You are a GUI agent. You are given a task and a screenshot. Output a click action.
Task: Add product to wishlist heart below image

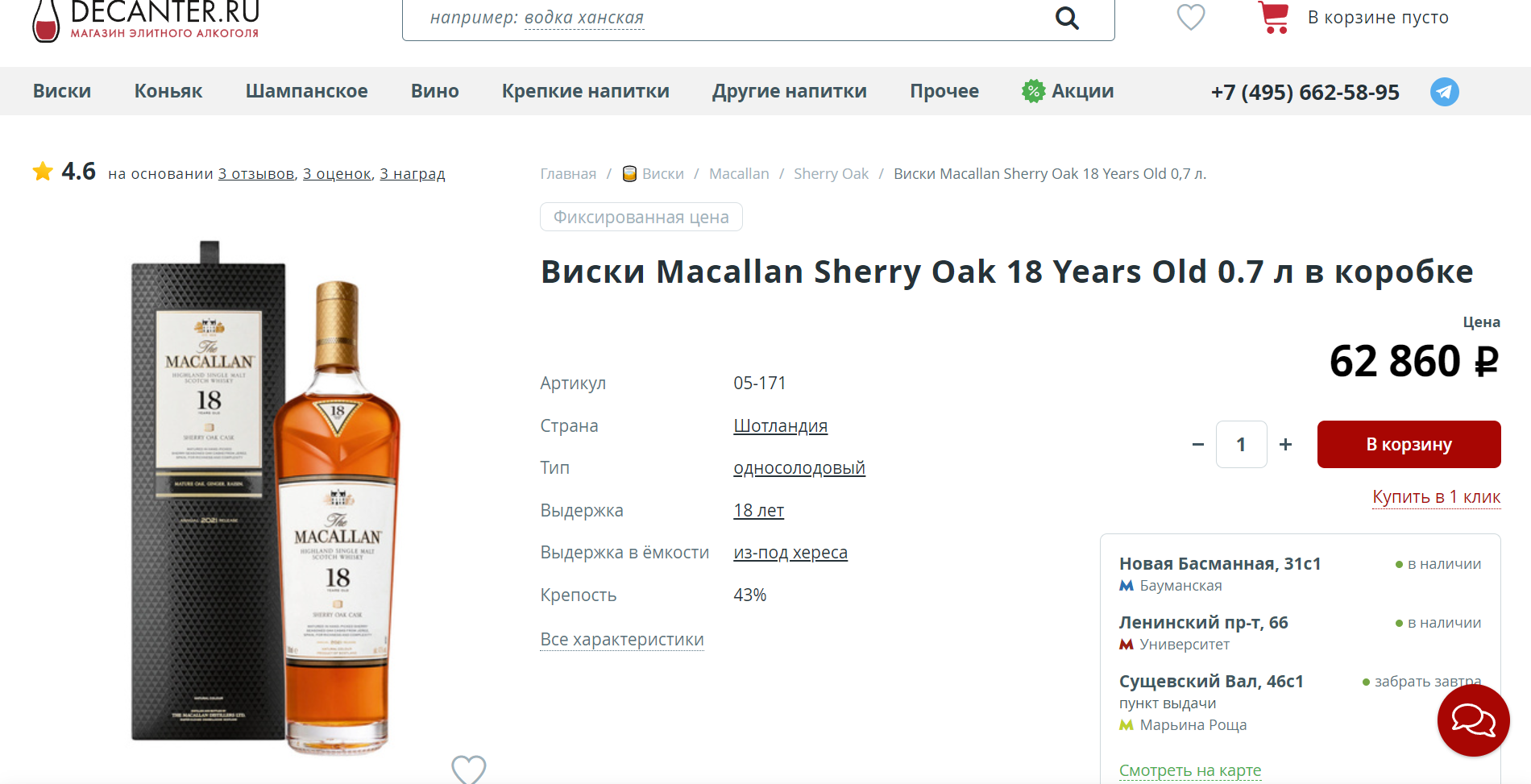tap(468, 769)
